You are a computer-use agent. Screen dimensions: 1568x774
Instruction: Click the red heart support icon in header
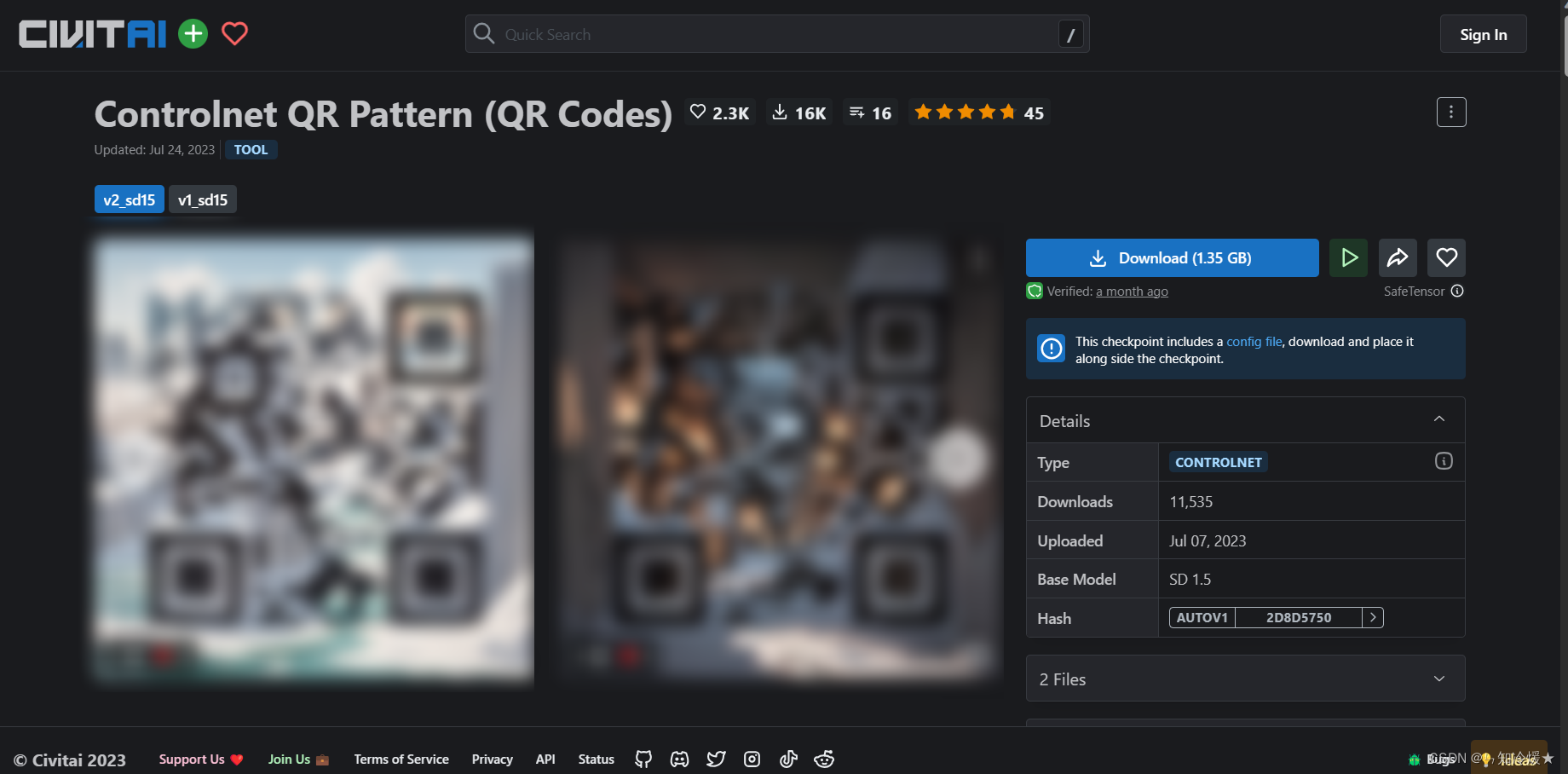(234, 34)
